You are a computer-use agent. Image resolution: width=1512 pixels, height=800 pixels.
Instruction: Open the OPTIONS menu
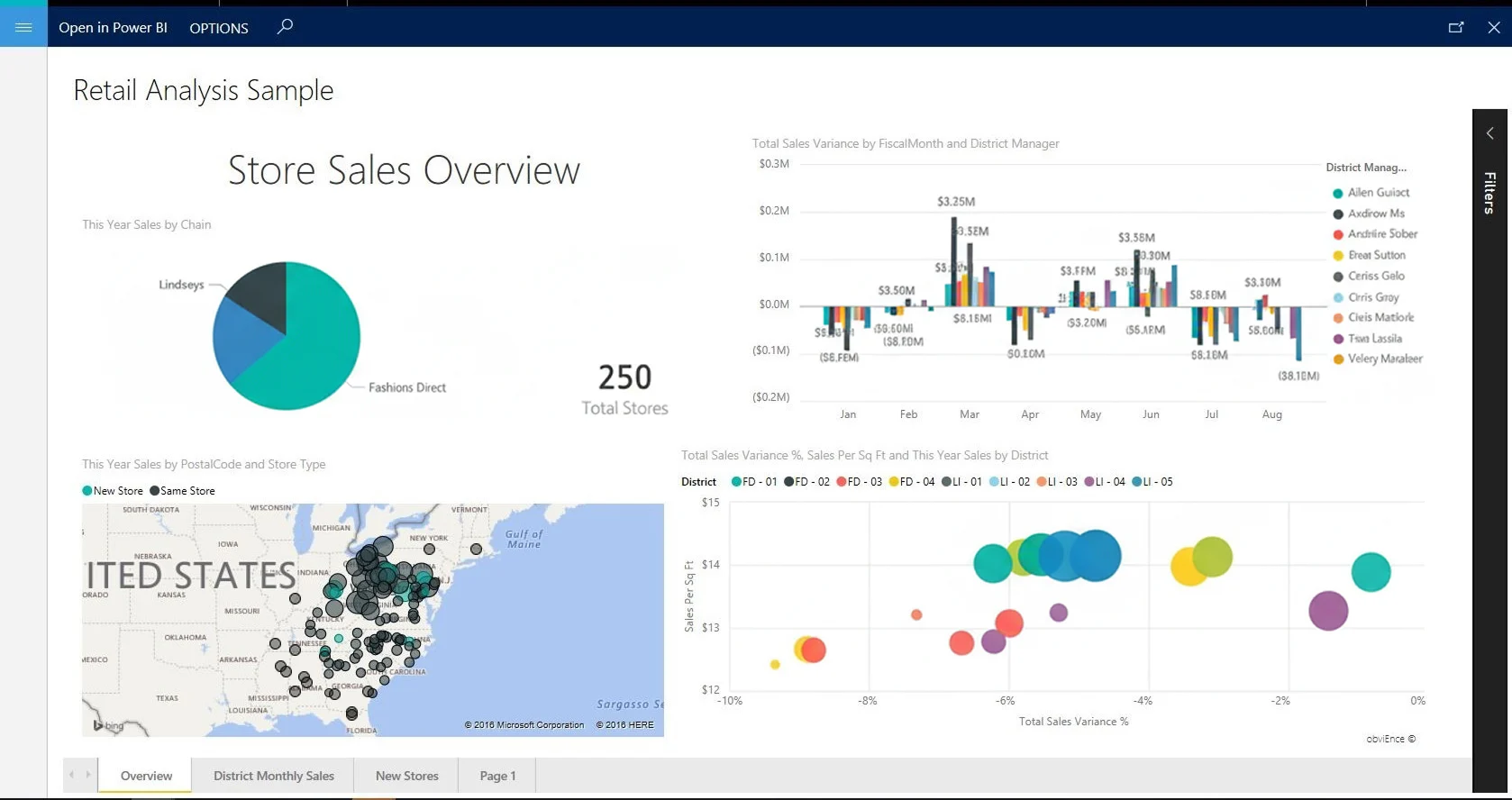(219, 28)
